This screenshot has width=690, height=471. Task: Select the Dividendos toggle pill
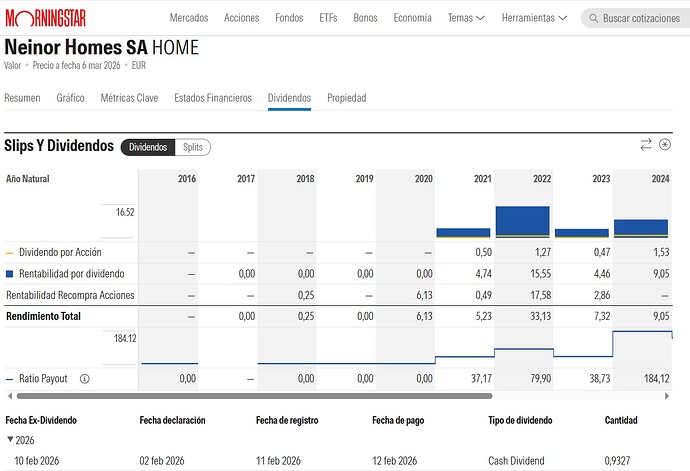[x=148, y=147]
